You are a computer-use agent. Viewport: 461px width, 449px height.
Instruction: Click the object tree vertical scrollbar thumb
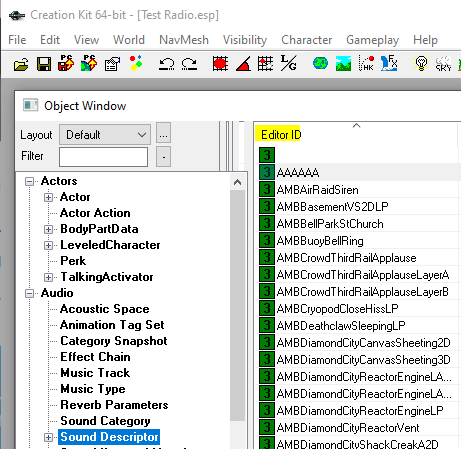pos(237,306)
